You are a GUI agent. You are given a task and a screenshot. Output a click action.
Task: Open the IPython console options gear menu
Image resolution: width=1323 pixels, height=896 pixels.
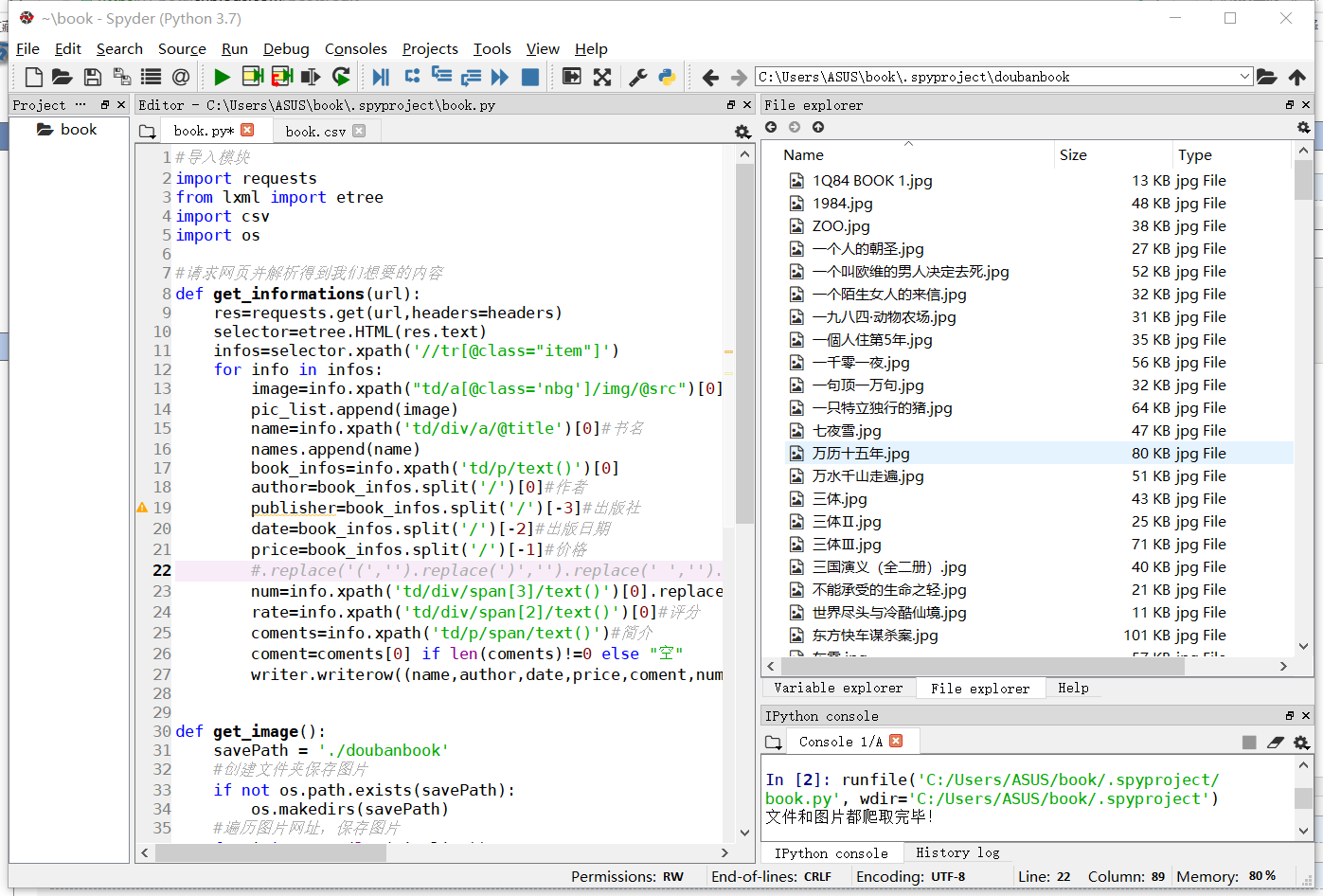click(x=1302, y=743)
